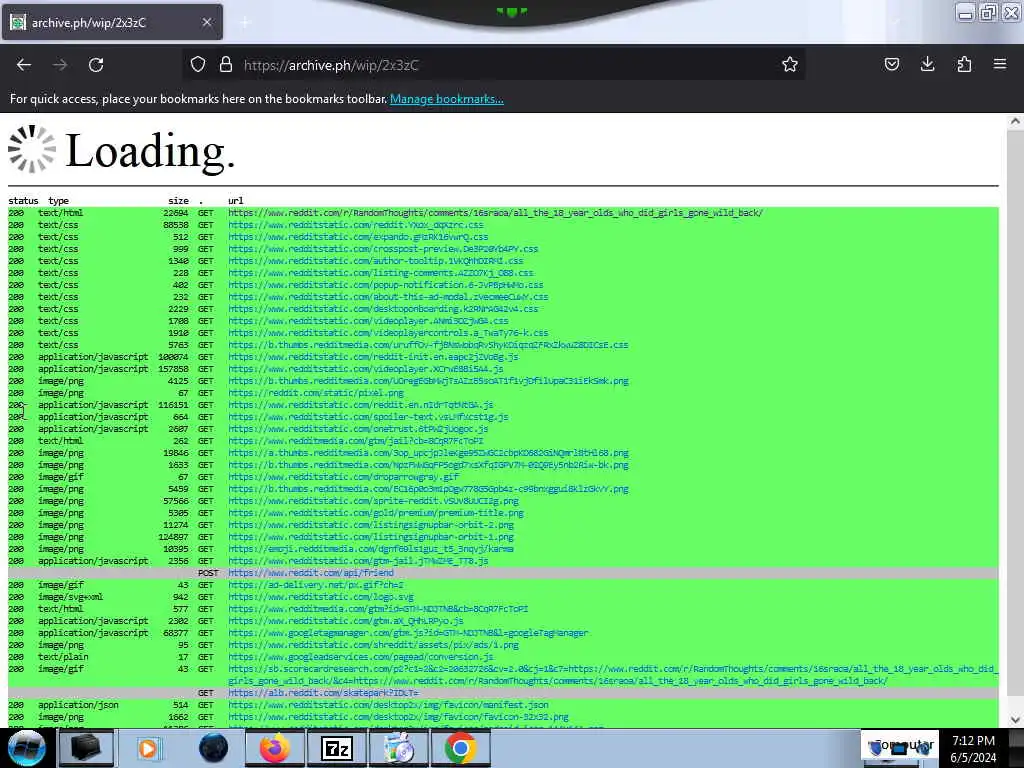Open the googletagmanager gtm.js link
1024x768 pixels.
pos(408,633)
